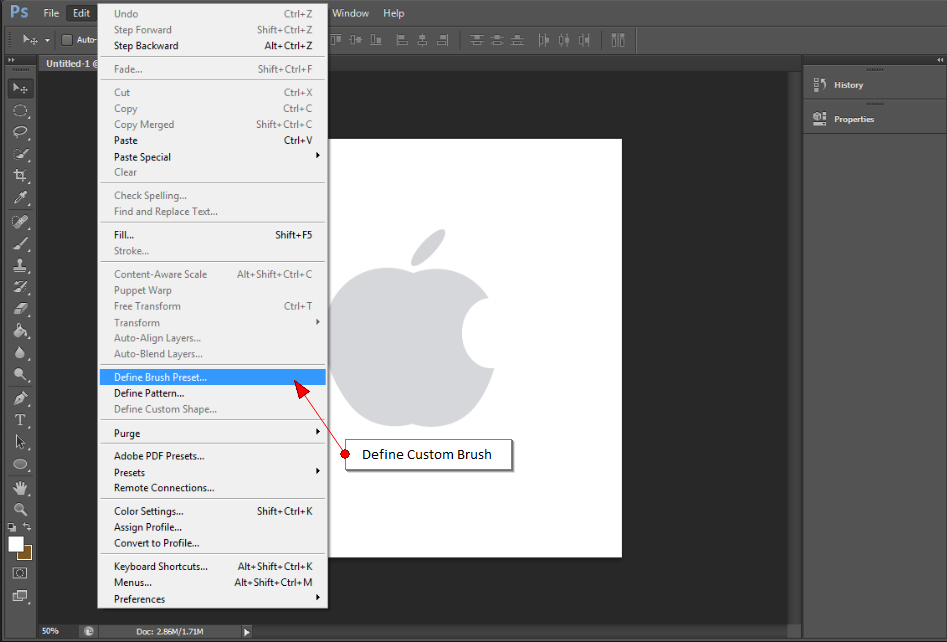The height and width of the screenshot is (642, 947).
Task: Select the Hand tool
Action: (20, 487)
